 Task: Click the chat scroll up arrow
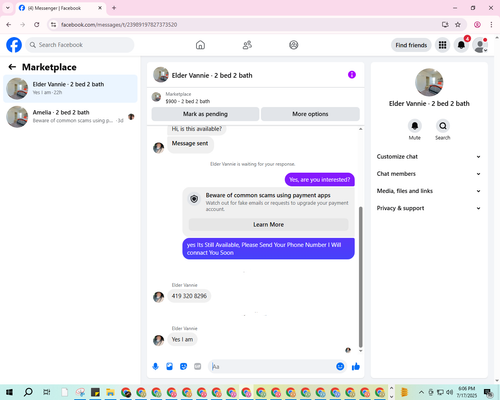(360, 129)
